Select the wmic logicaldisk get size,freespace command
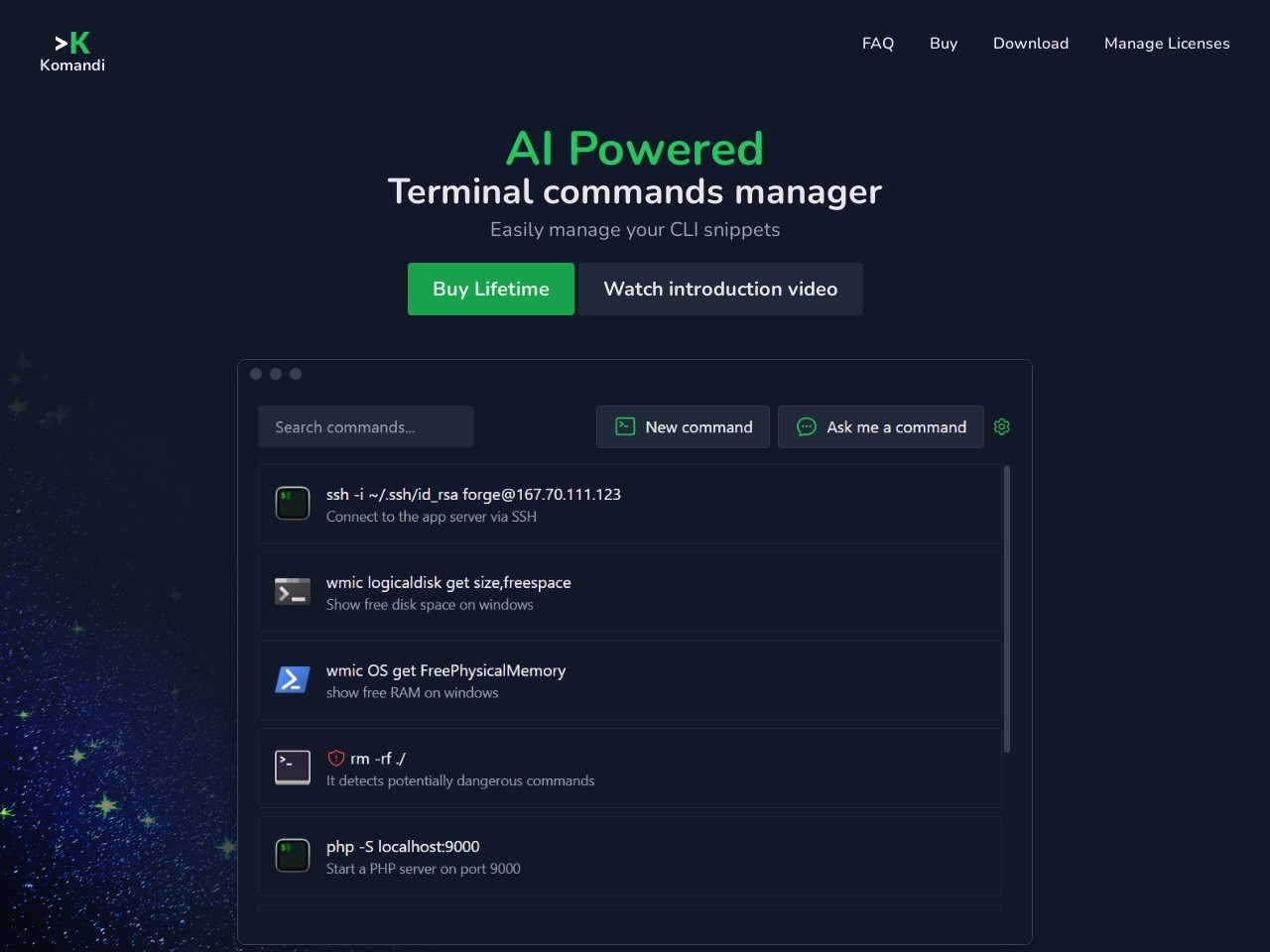 click(448, 582)
